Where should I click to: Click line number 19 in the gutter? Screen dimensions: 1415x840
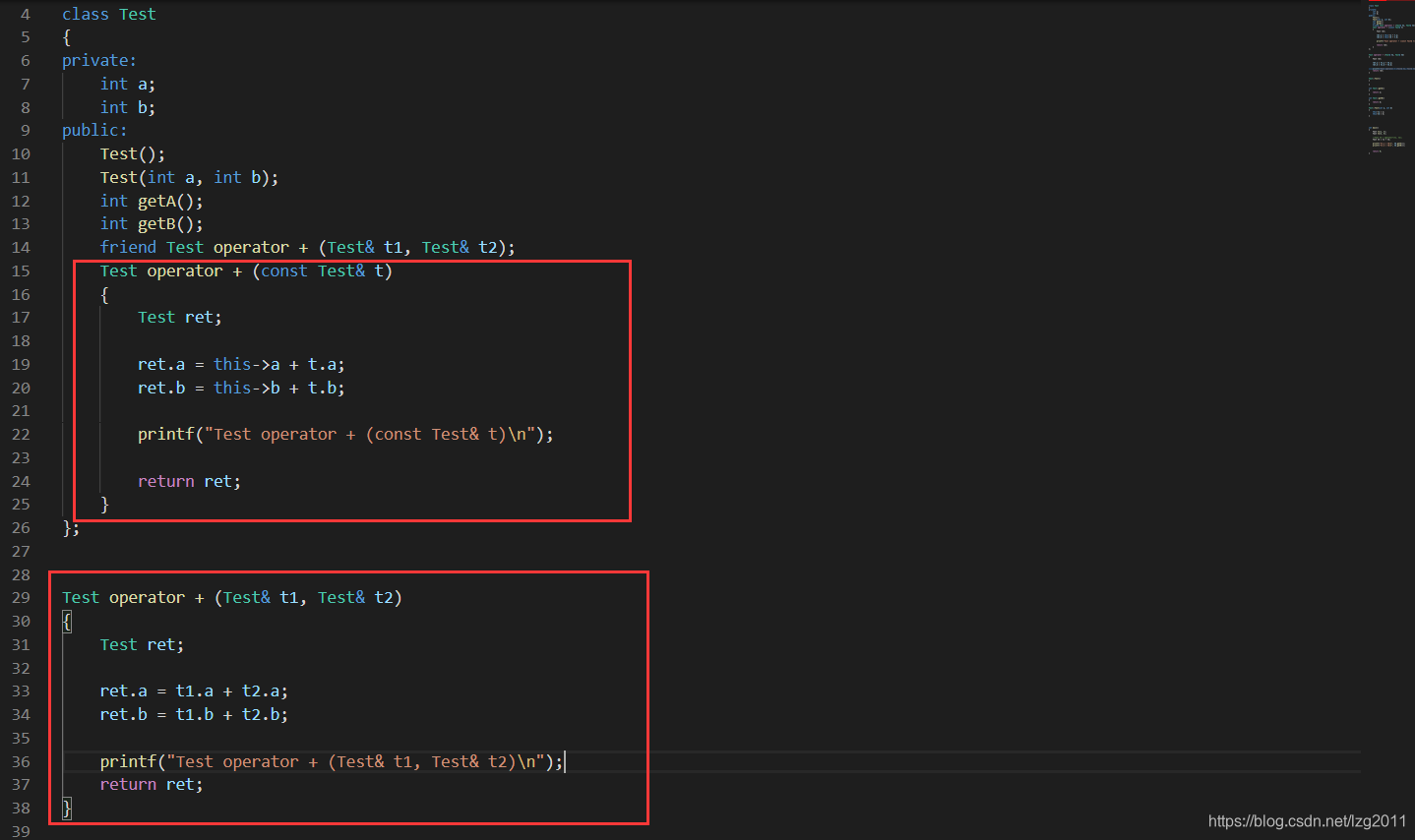pyautogui.click(x=21, y=365)
